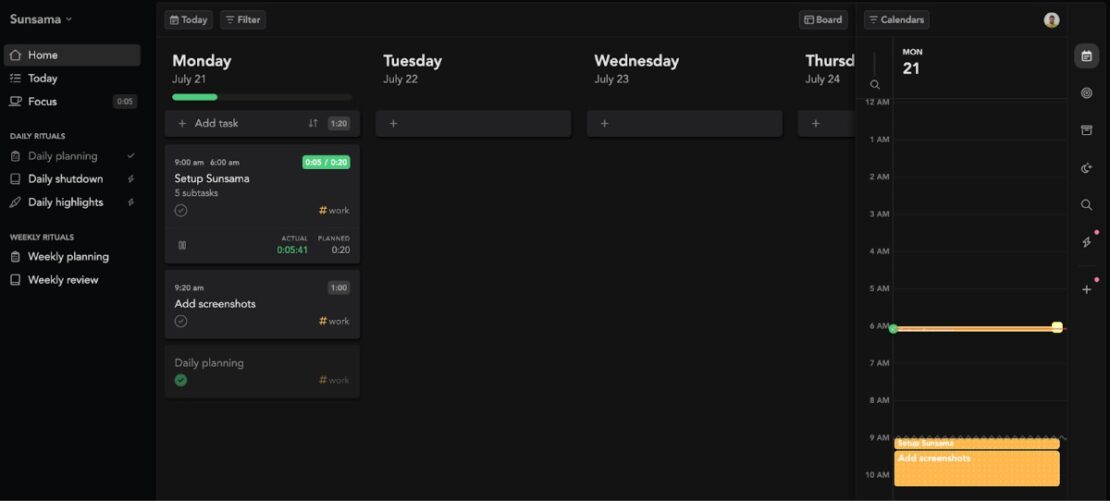
Task: Mark Add screenshots task as complete
Action: pos(181,321)
